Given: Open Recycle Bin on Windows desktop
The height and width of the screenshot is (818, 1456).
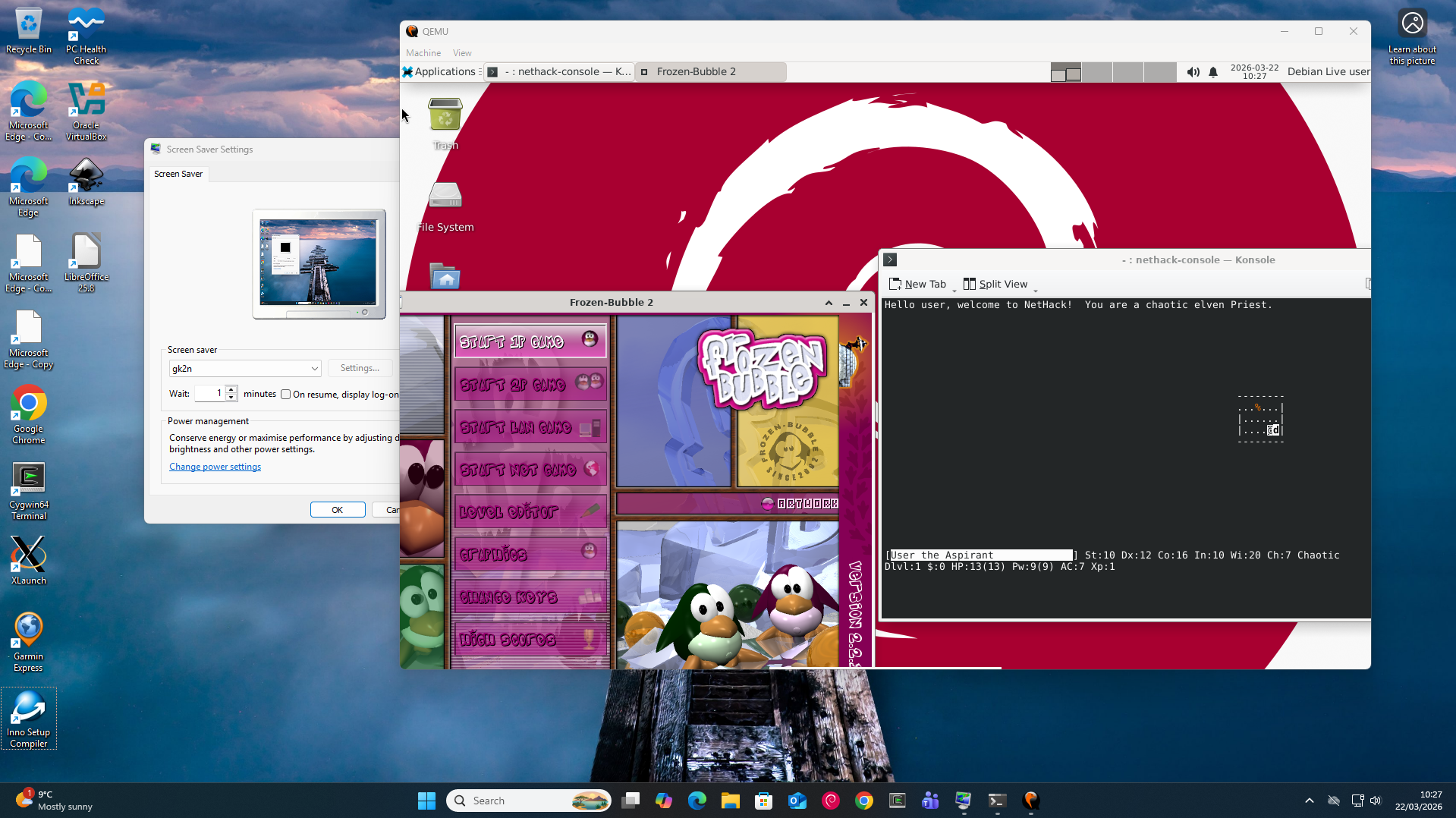Looking at the screenshot, I should (x=29, y=31).
